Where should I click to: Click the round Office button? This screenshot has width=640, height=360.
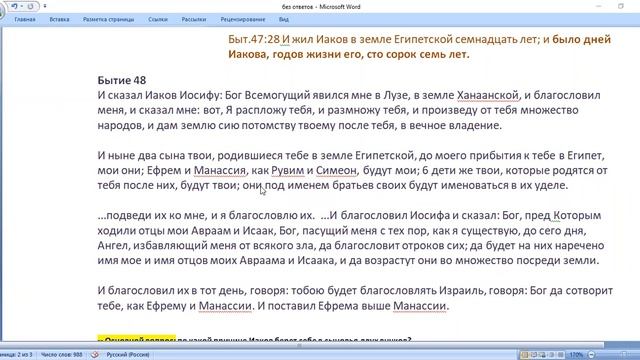(1, 10)
